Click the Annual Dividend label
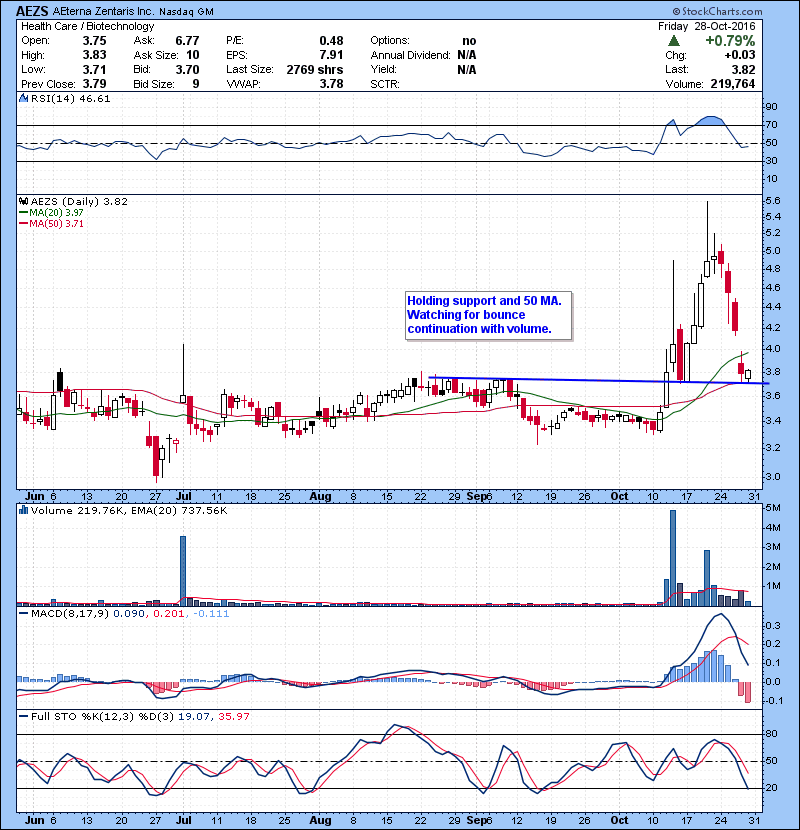 click(410, 55)
